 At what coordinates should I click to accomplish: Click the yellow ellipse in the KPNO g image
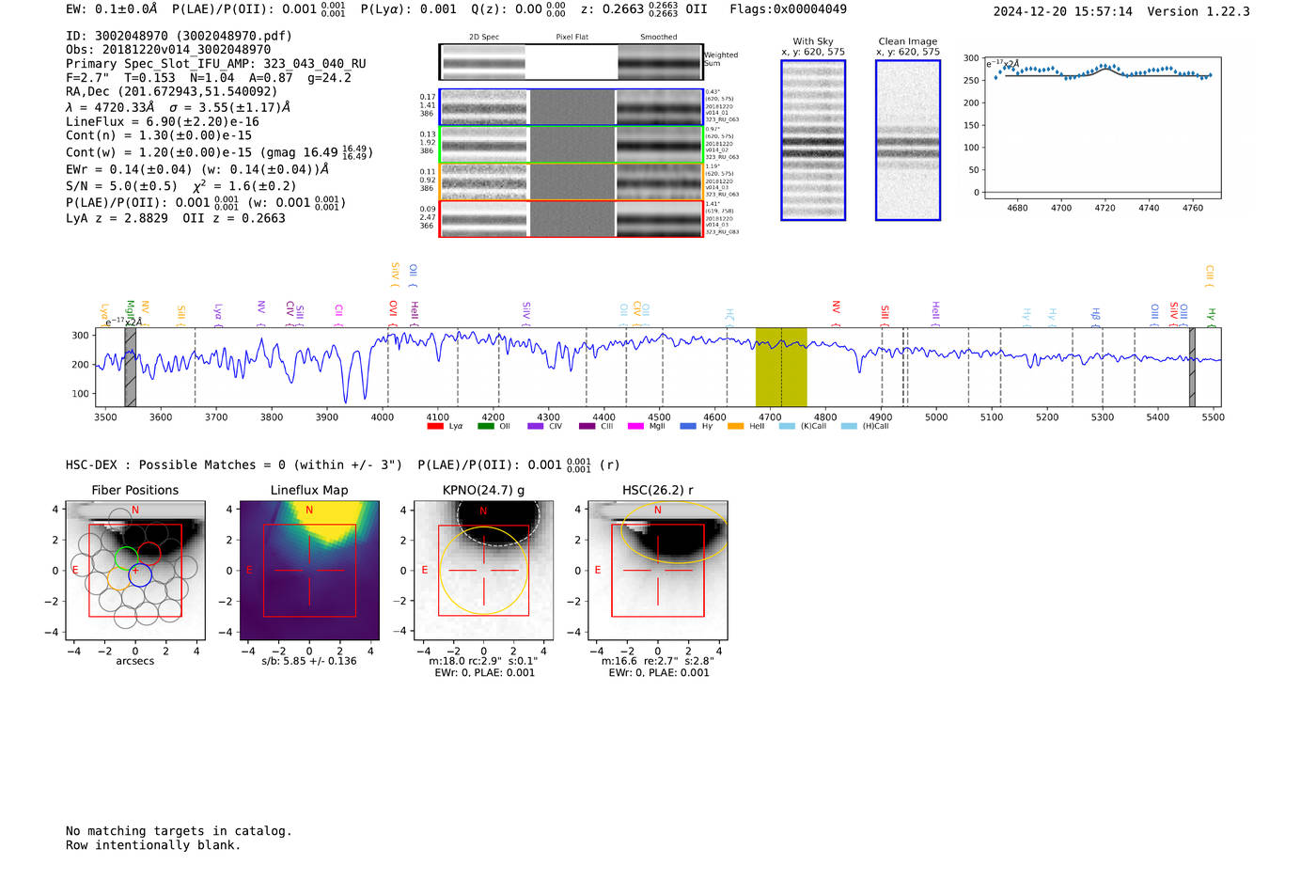(483, 571)
